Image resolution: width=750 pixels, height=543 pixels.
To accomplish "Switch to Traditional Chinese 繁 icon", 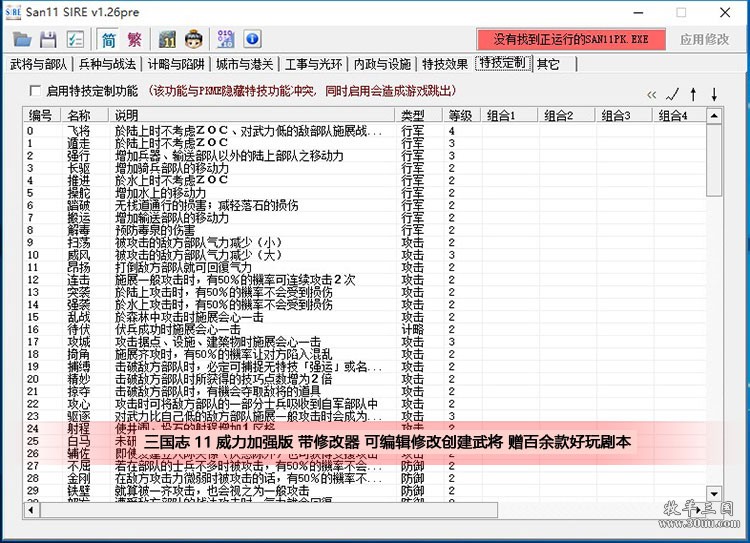I will [135, 39].
